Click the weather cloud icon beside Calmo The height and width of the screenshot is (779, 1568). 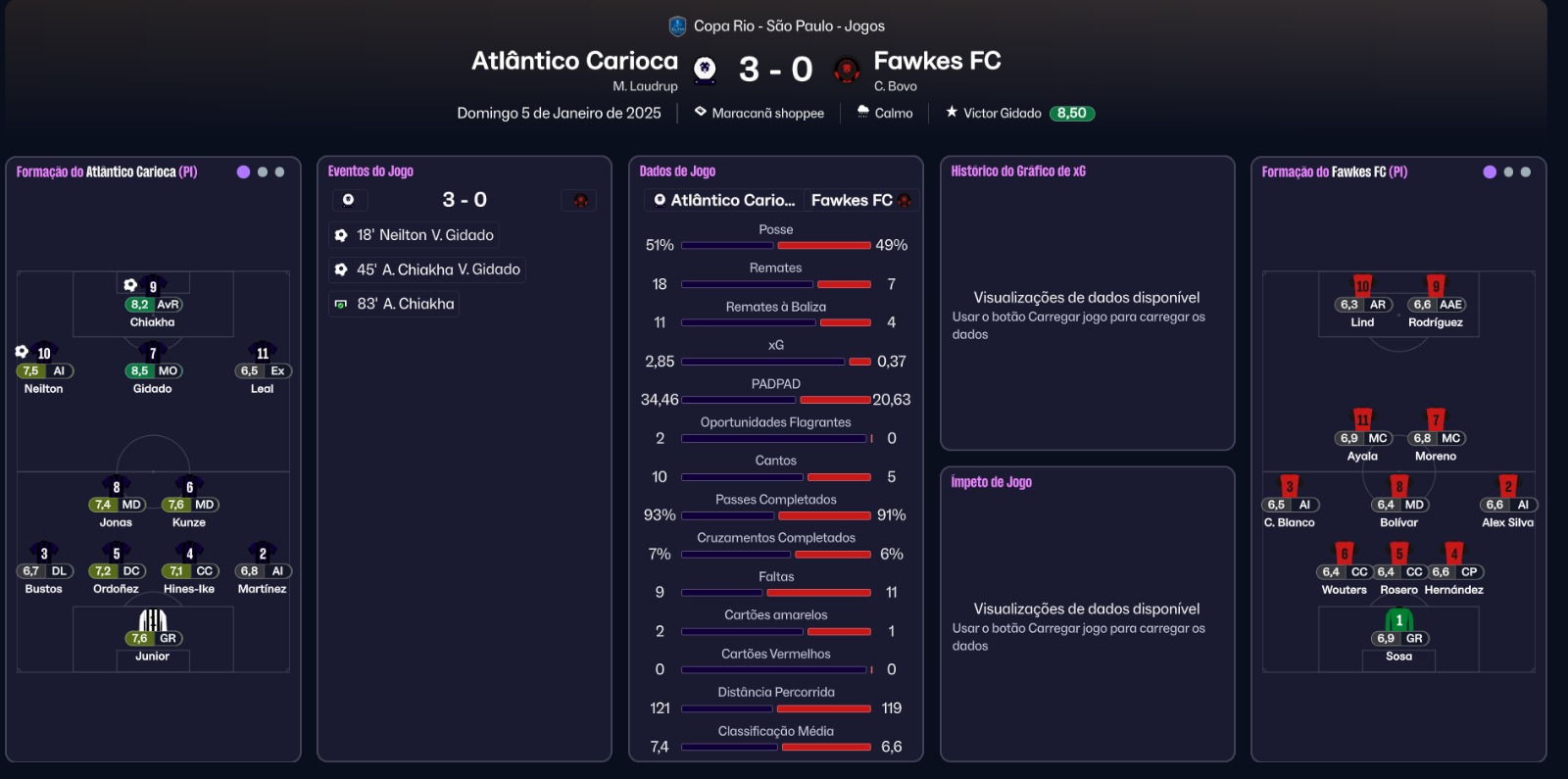pos(863,112)
